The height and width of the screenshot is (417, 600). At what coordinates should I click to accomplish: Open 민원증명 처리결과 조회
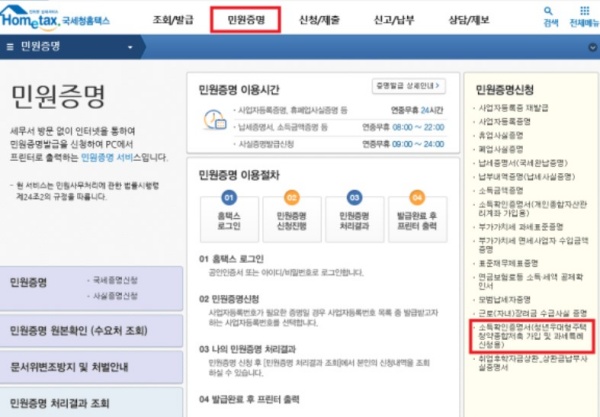[x=91, y=402]
